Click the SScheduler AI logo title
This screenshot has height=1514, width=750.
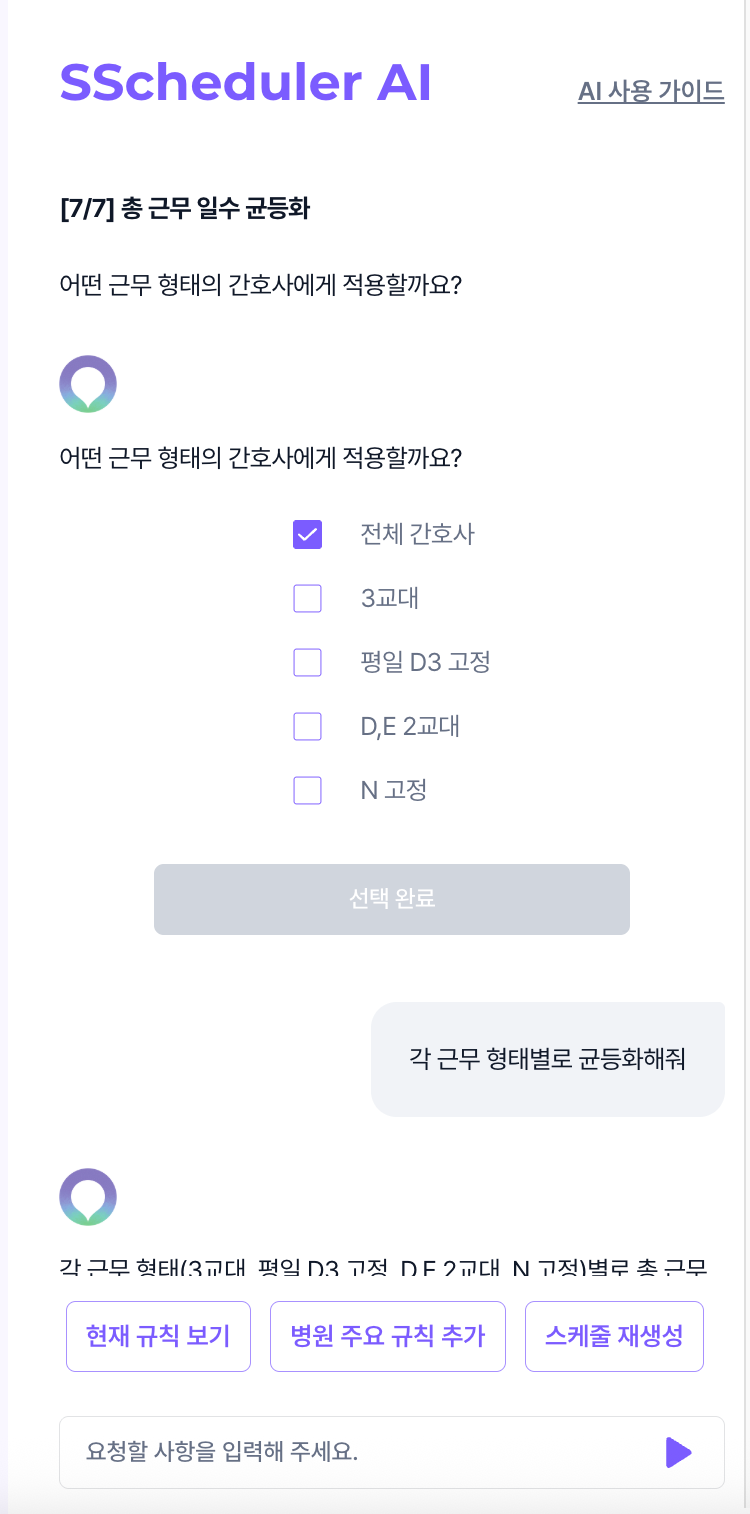point(246,82)
